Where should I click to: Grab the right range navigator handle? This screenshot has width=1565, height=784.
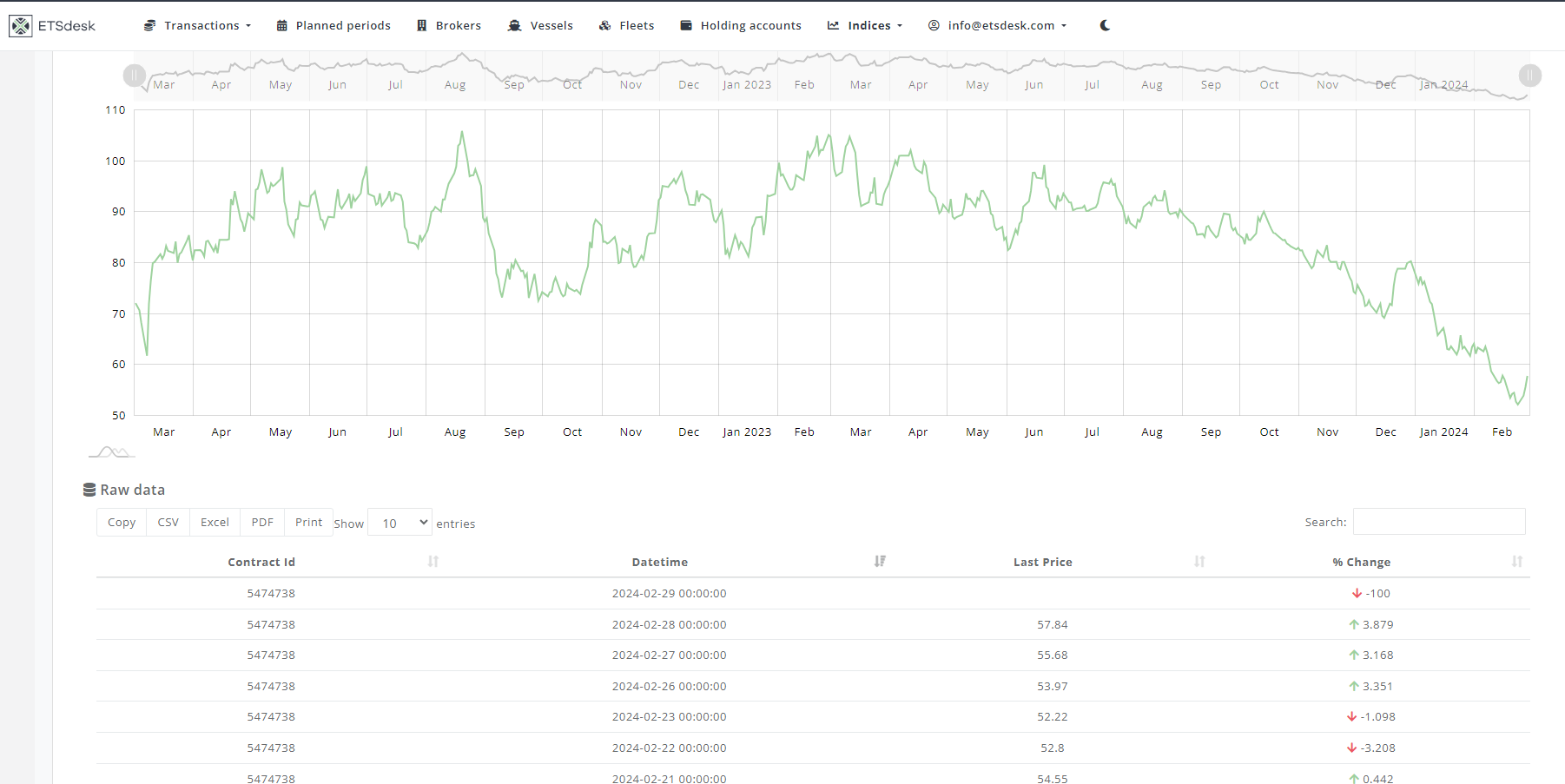(x=1530, y=76)
